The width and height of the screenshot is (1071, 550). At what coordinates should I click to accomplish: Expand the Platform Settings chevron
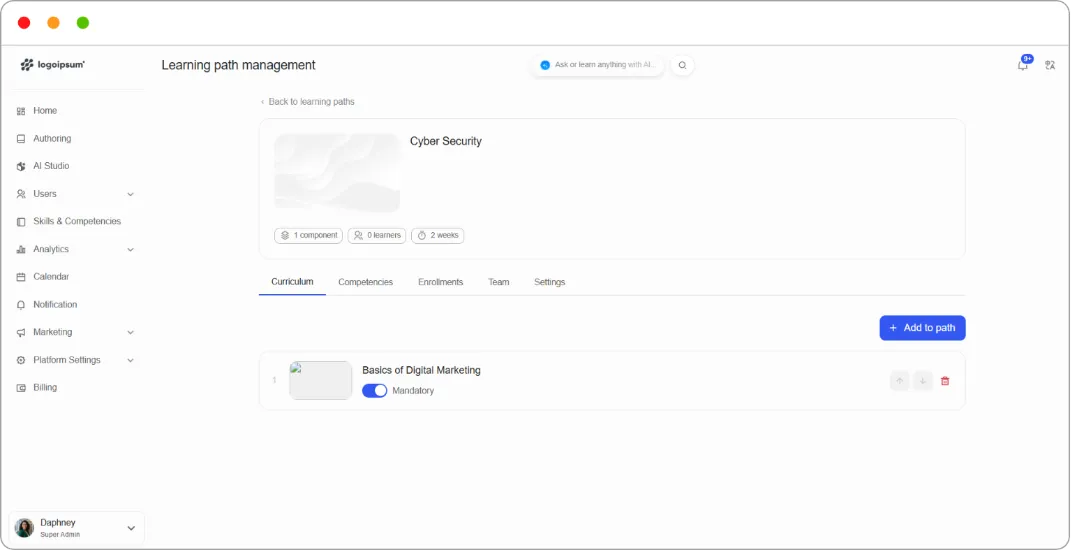coord(130,360)
